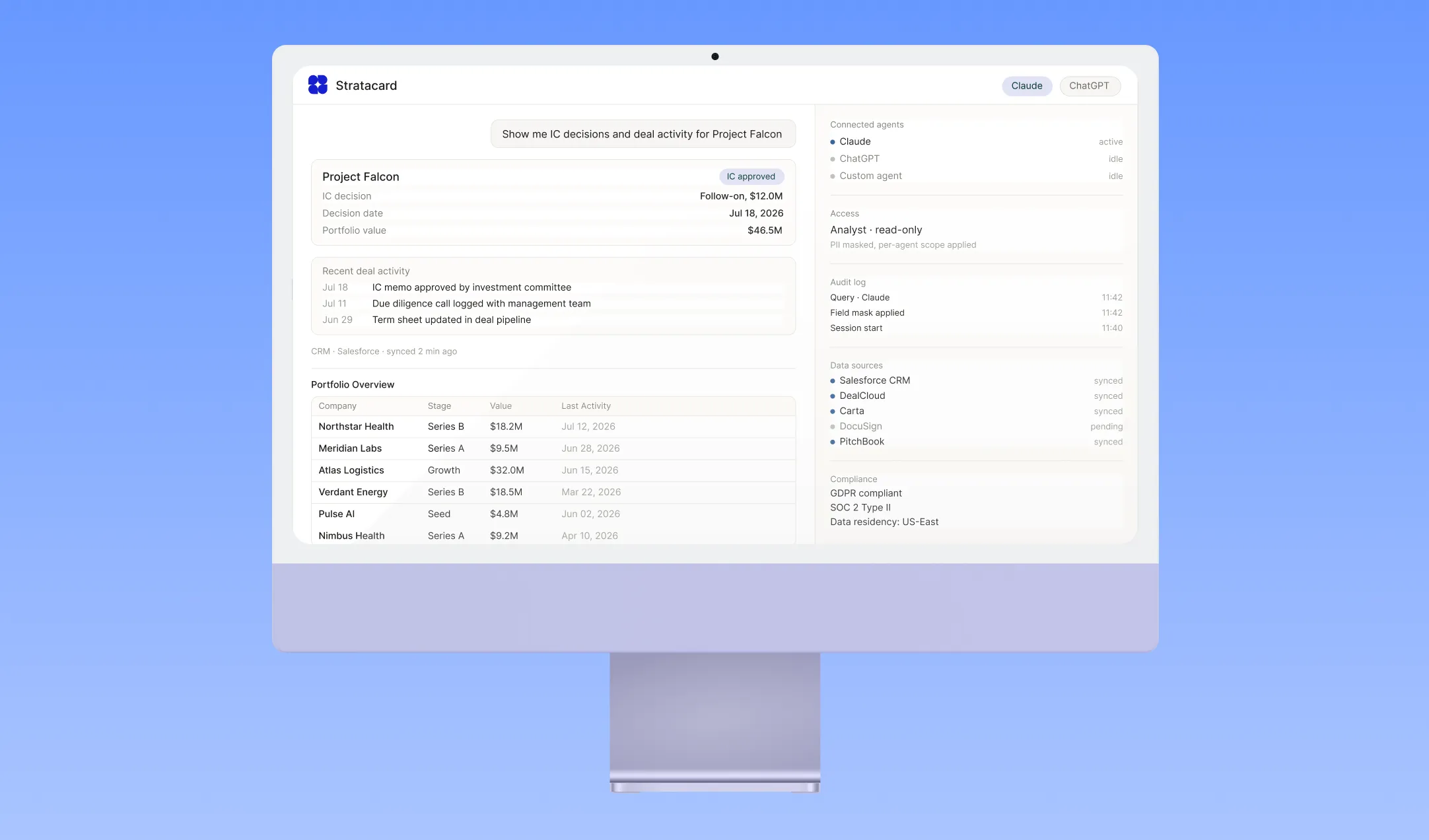Click the Follow-on, $12.0M decision value
This screenshot has width=1429, height=840.
coord(741,196)
